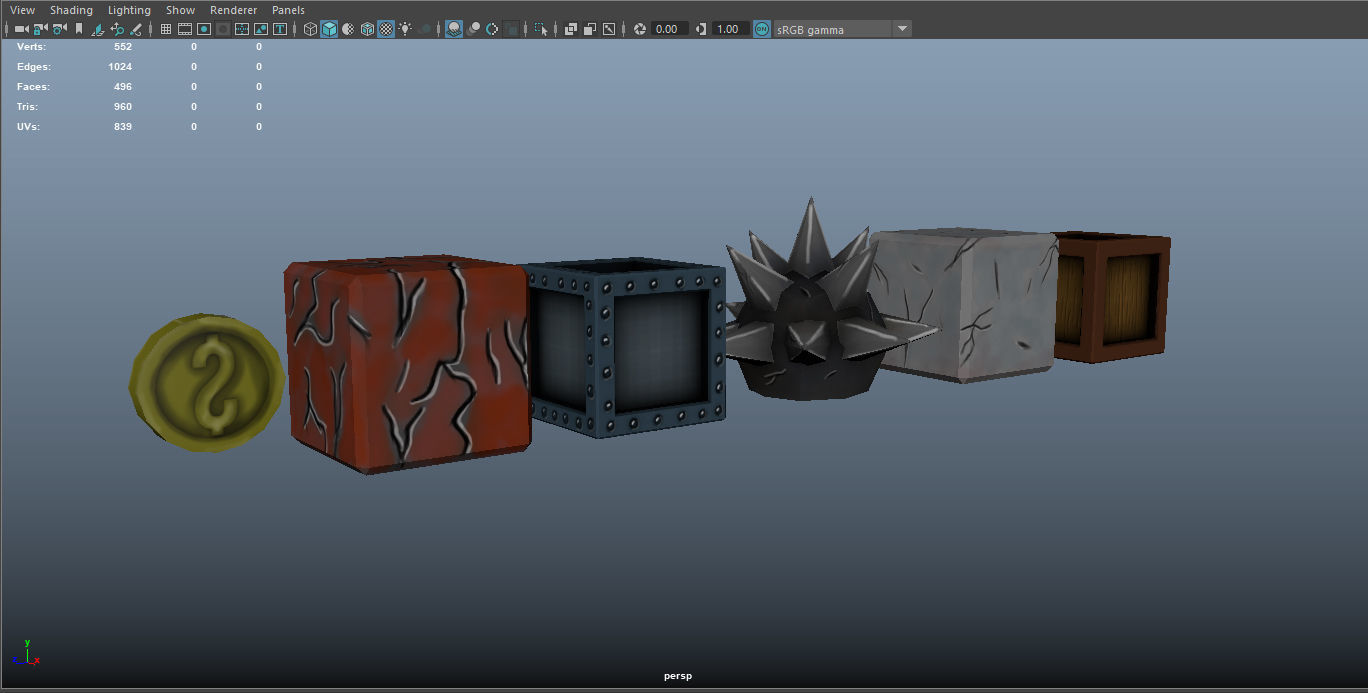1368x693 pixels.
Task: Toggle the viewport Grid display
Action: (166, 29)
